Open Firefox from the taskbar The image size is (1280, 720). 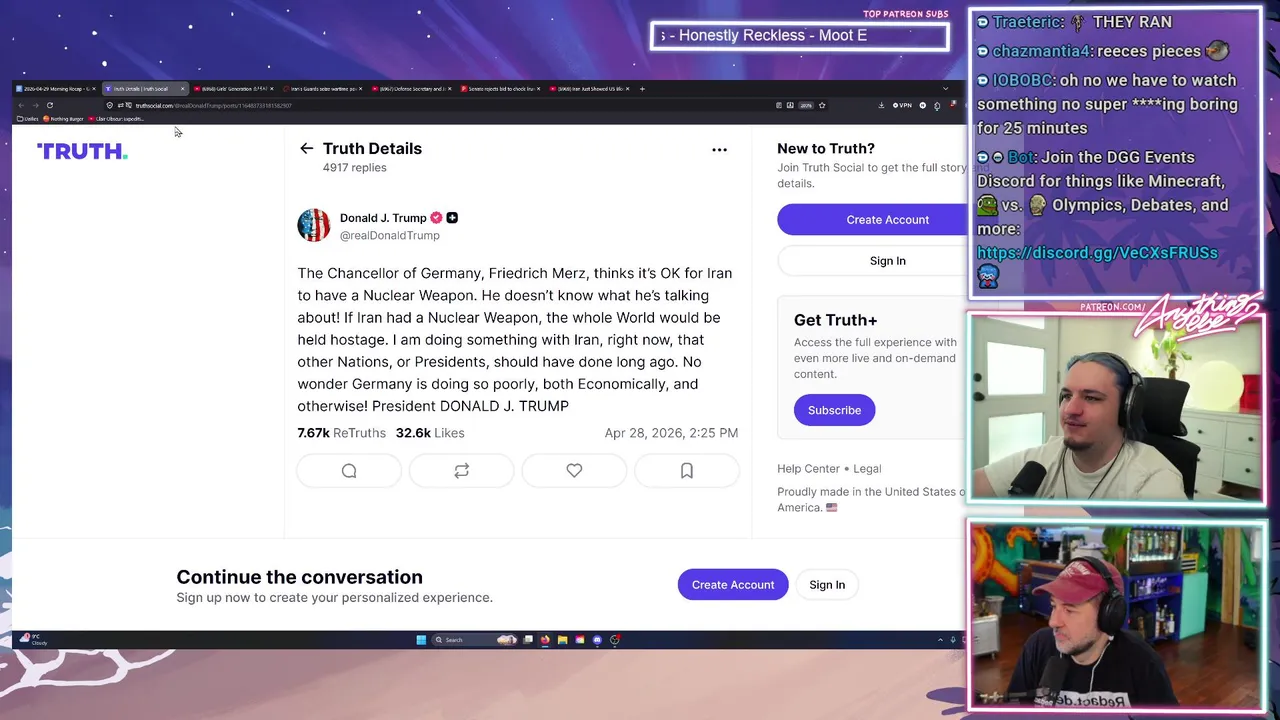click(545, 640)
